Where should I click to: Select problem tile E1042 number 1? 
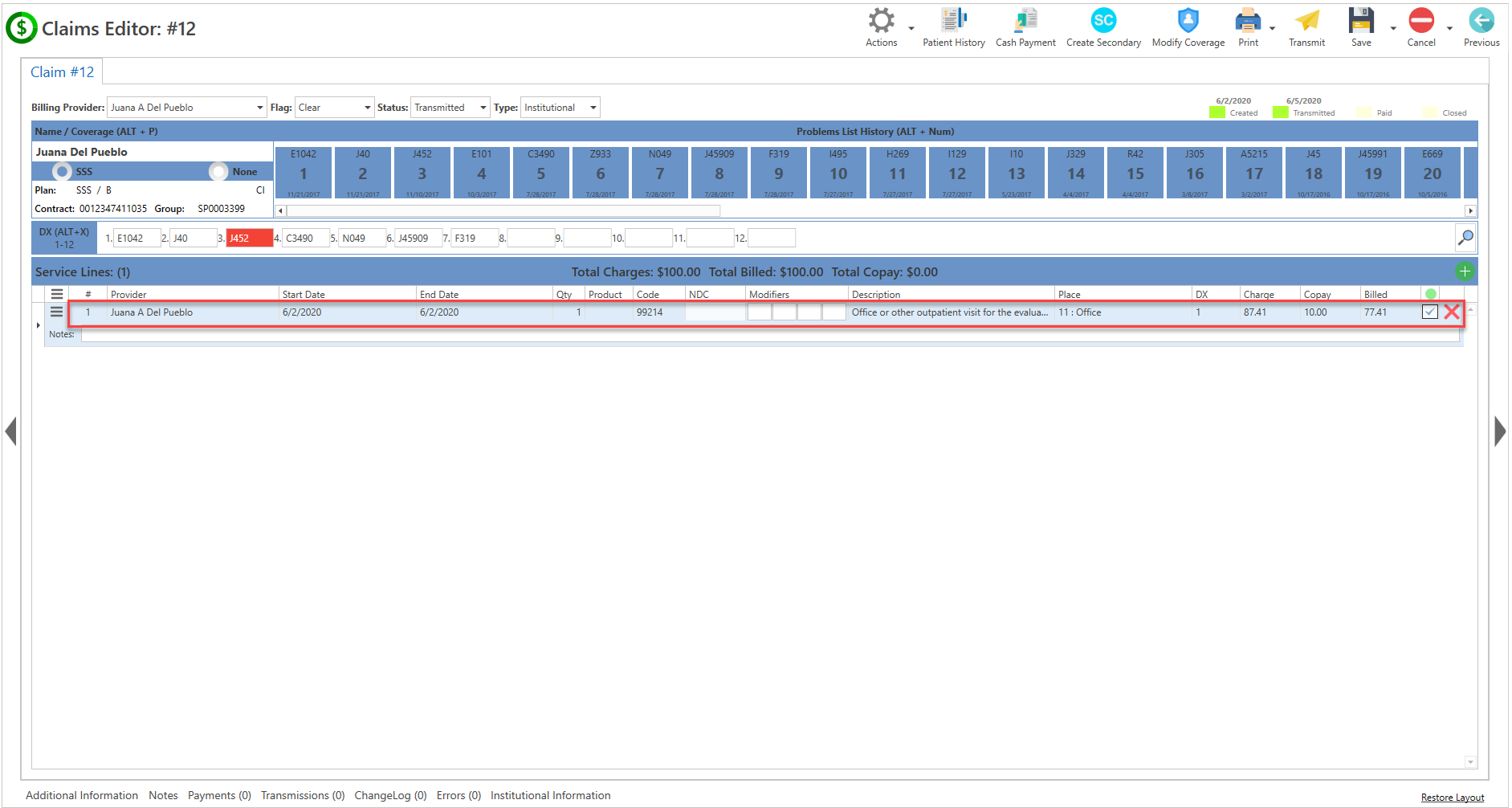click(x=304, y=173)
